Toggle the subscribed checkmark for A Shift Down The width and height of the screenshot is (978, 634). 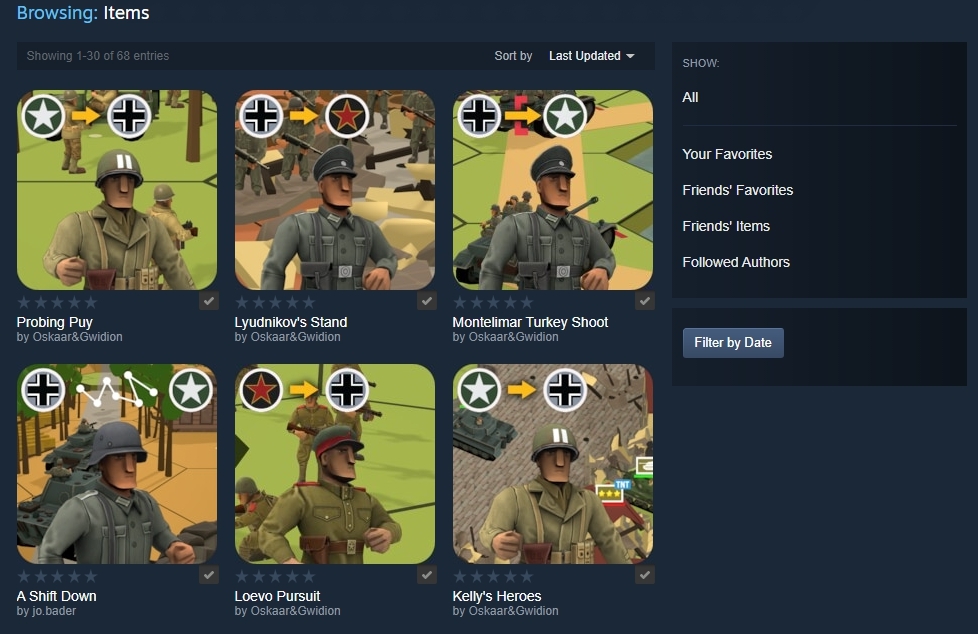click(209, 575)
